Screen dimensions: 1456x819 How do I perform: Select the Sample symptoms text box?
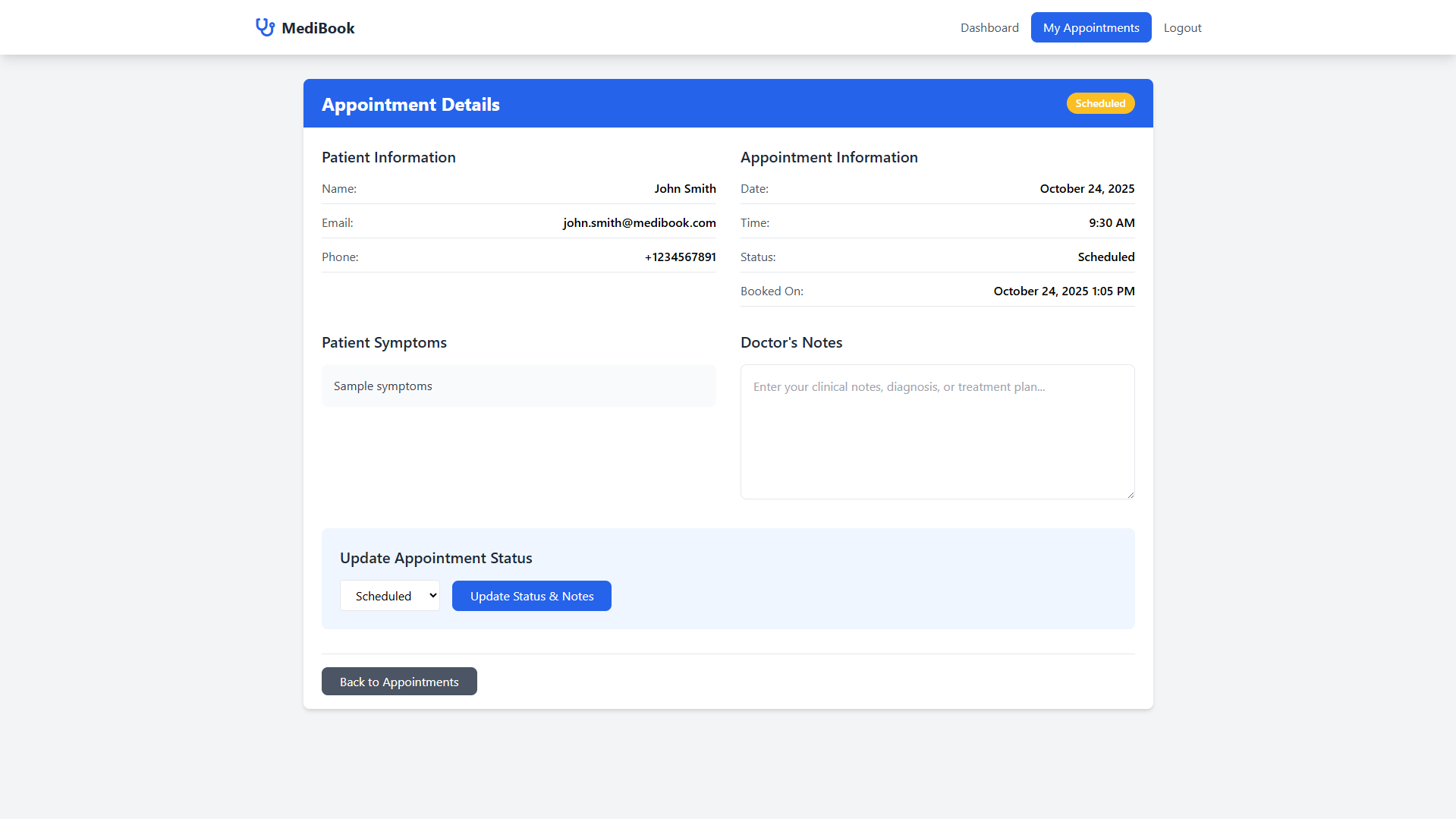[518, 386]
